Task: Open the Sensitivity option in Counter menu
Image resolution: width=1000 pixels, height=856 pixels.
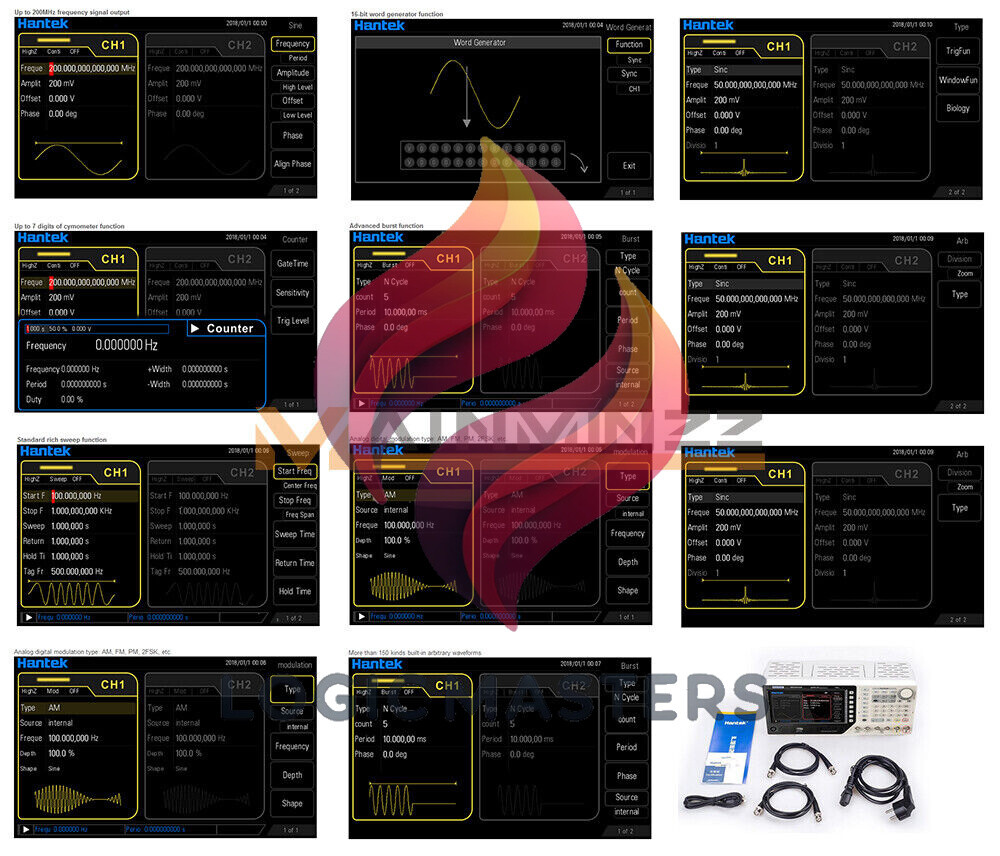Action: coord(292,292)
